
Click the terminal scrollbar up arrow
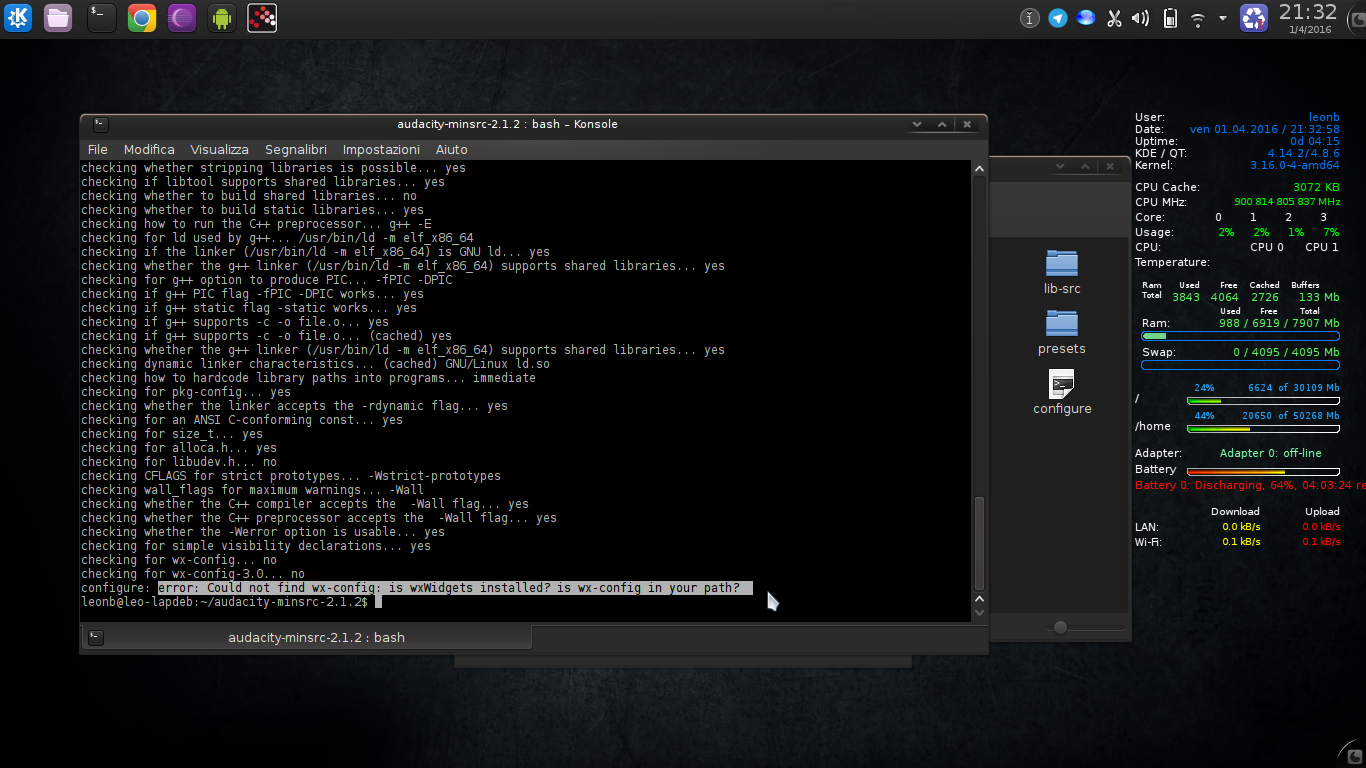click(979, 170)
